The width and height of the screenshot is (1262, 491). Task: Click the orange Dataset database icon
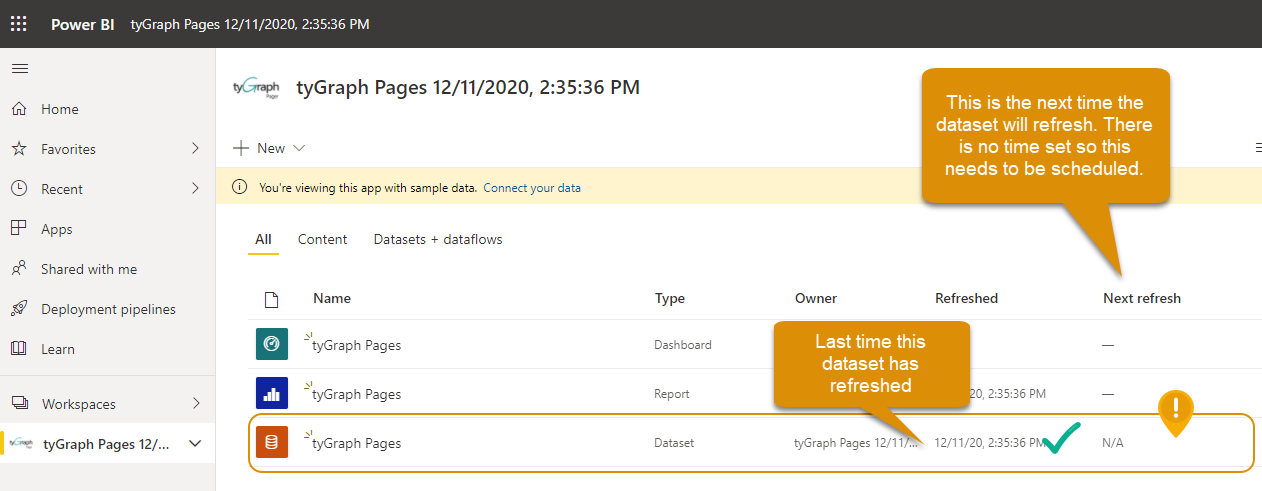pos(272,442)
